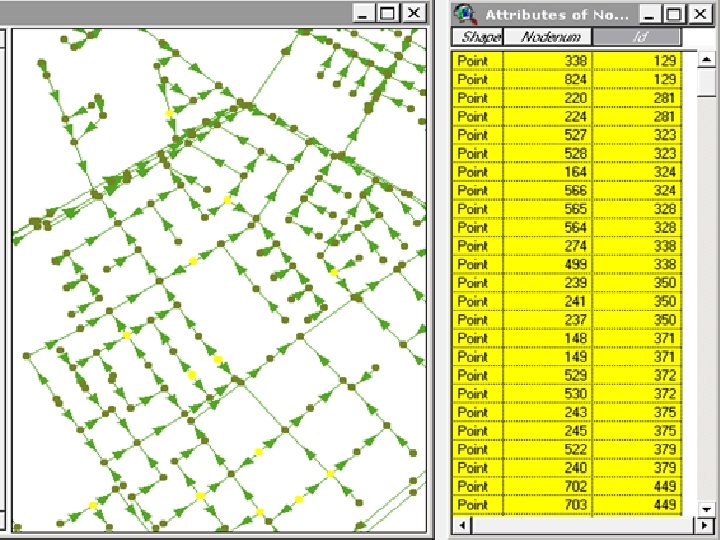Select Nodenum cell 702
The image size is (720, 540).
(x=548, y=486)
